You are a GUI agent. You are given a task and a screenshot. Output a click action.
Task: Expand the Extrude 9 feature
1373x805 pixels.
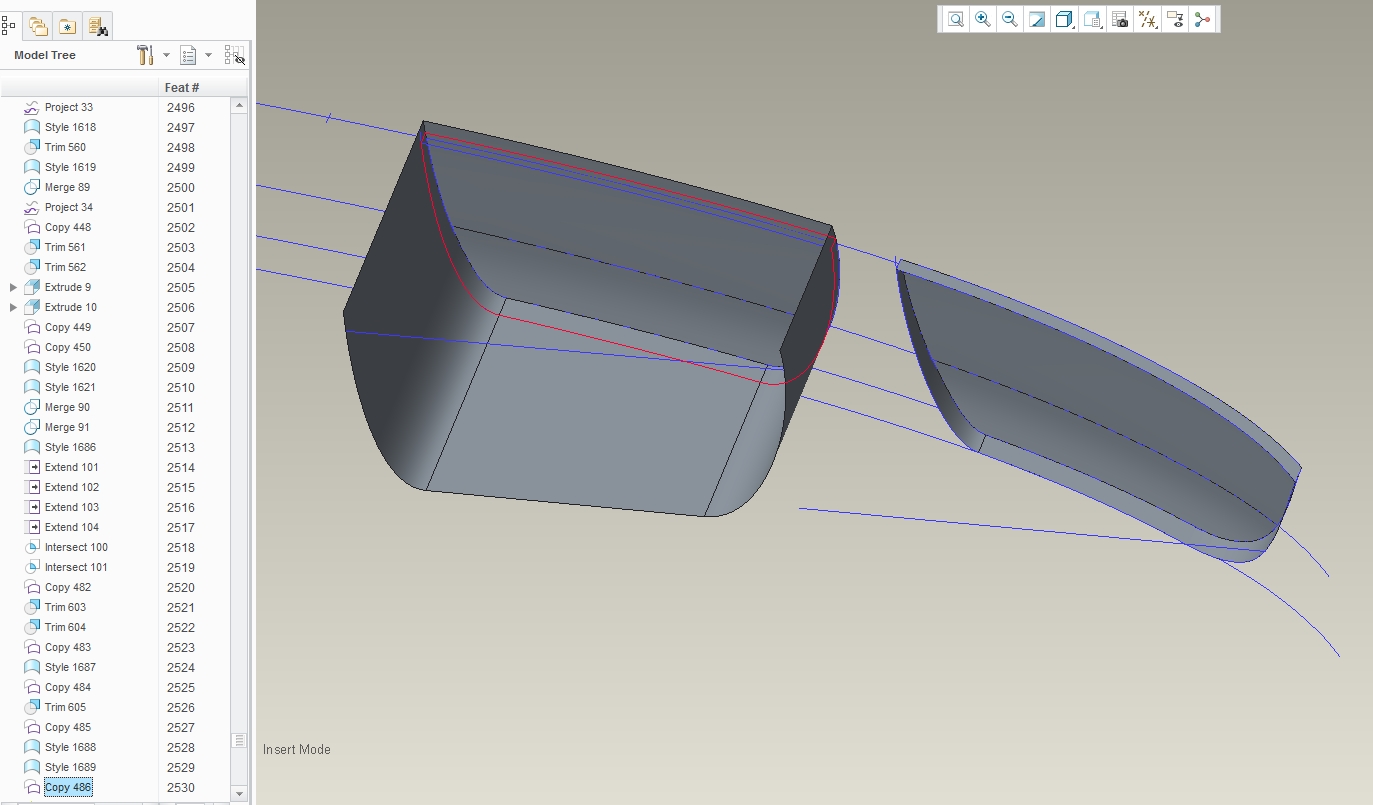(x=13, y=287)
